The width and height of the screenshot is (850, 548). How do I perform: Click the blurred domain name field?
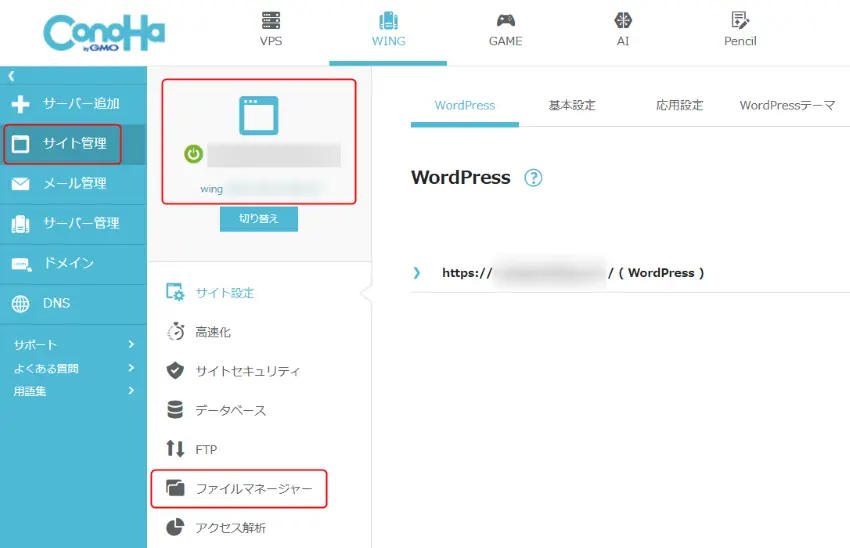coord(274,156)
